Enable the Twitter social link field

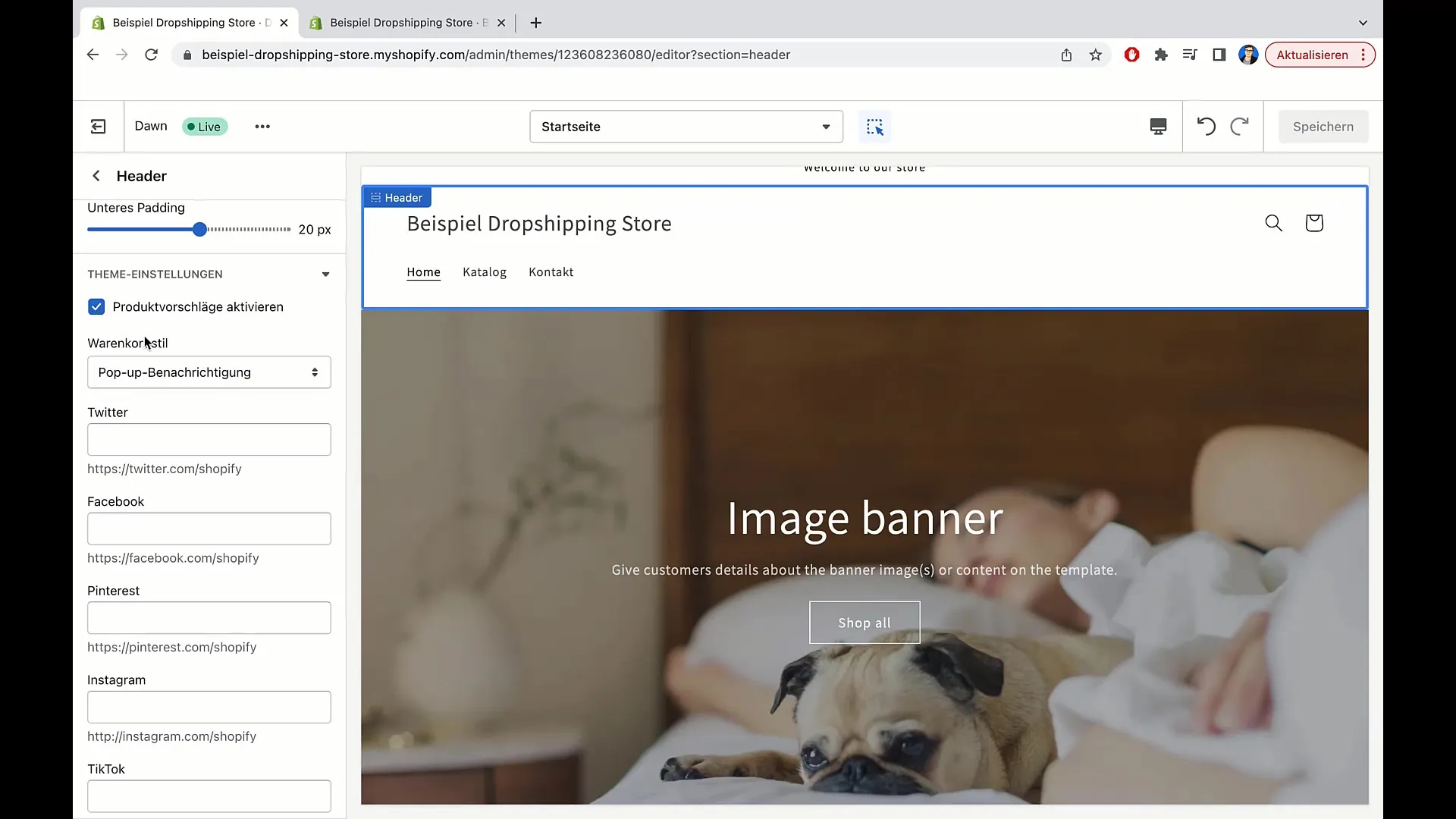208,439
